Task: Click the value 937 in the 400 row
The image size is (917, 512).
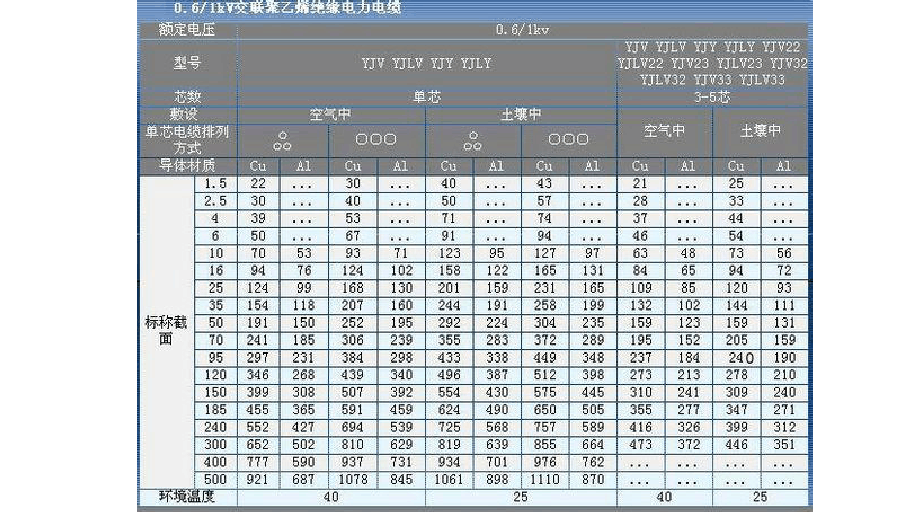Action: [x=353, y=462]
